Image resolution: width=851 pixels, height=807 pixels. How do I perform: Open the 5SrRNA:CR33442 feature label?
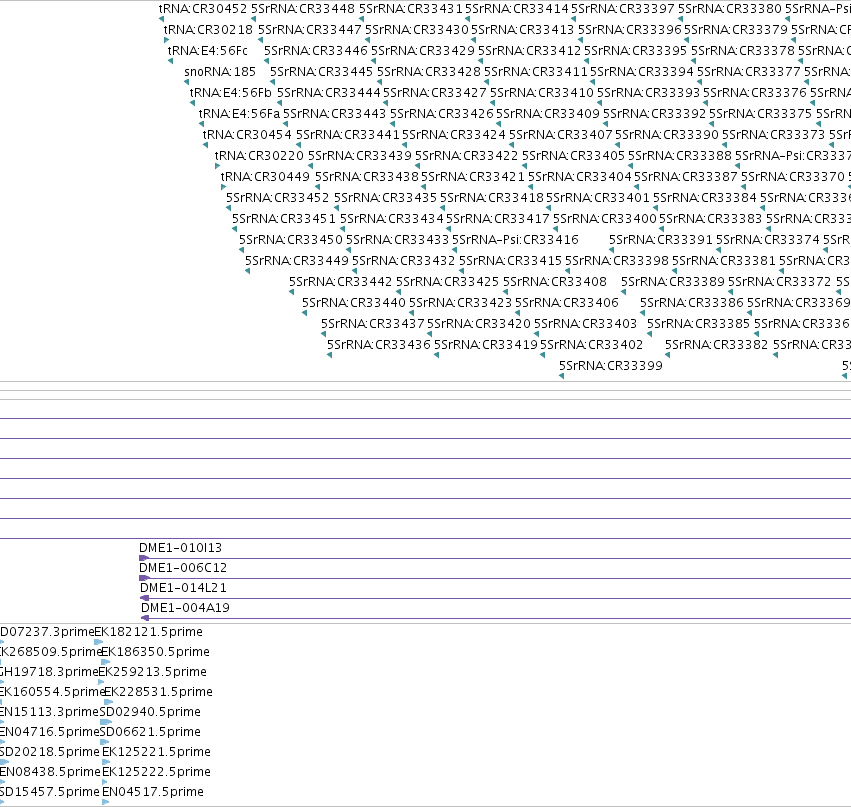(x=340, y=282)
